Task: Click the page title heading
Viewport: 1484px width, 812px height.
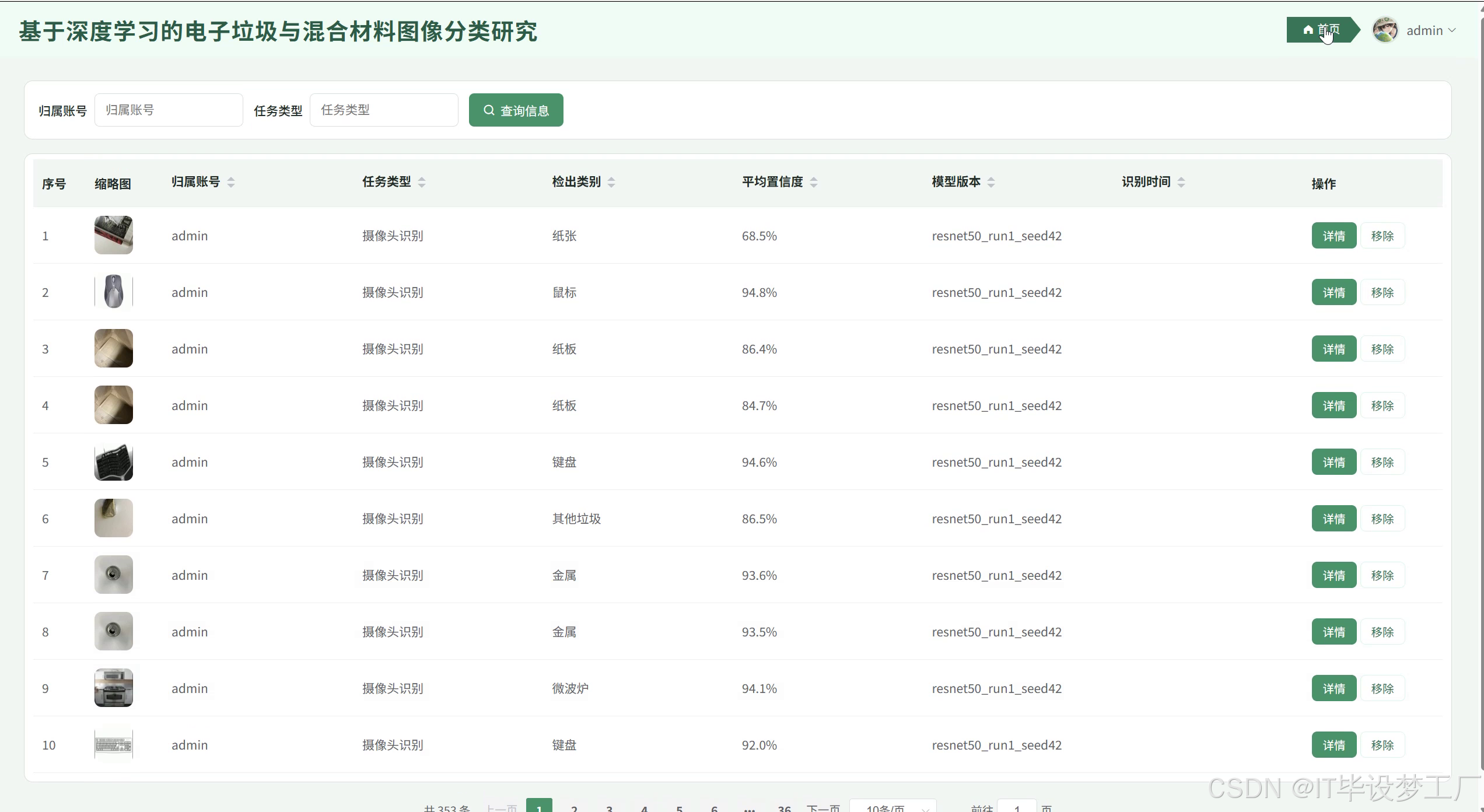Action: 278,32
